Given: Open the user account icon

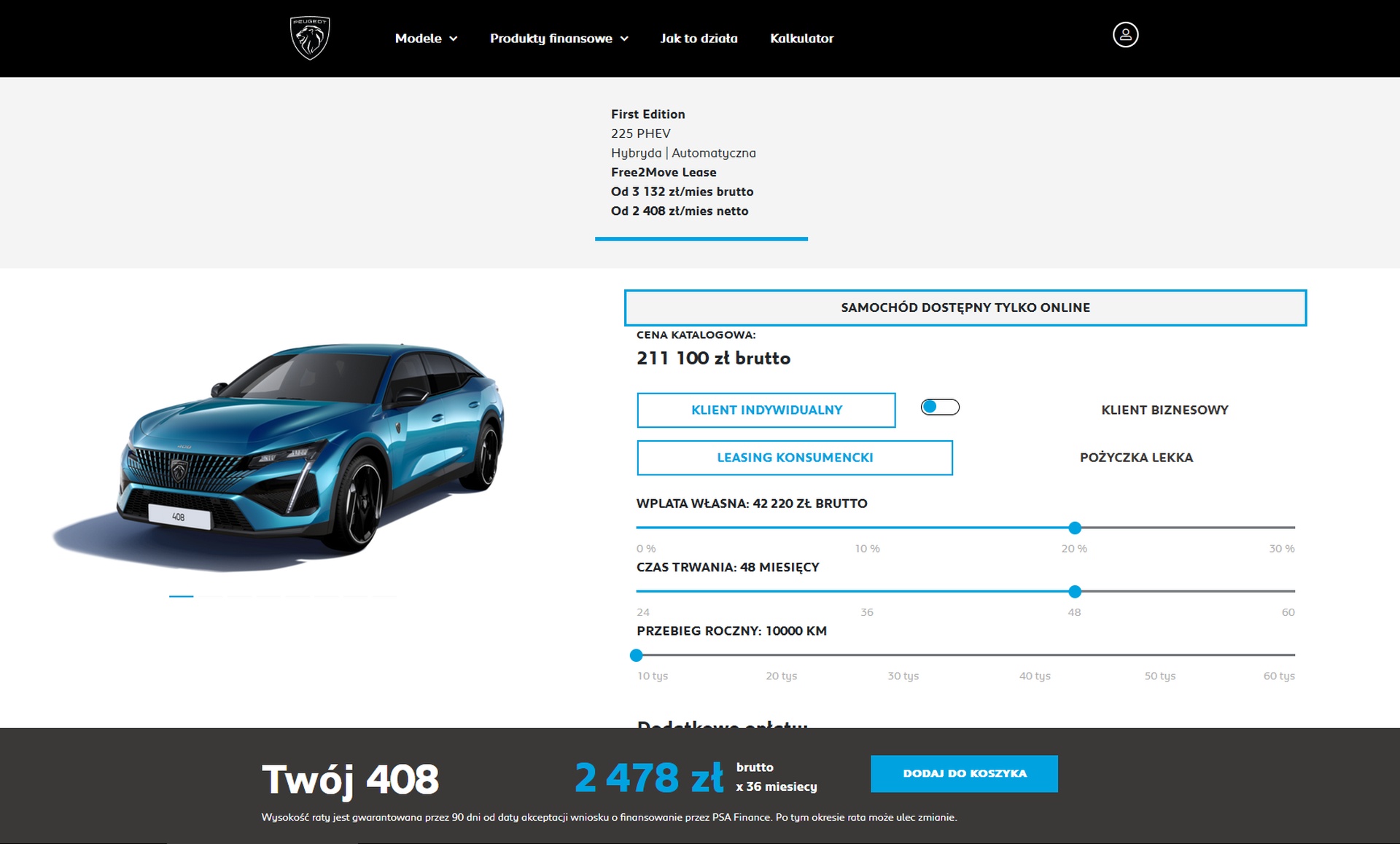Looking at the screenshot, I should pyautogui.click(x=1125, y=35).
